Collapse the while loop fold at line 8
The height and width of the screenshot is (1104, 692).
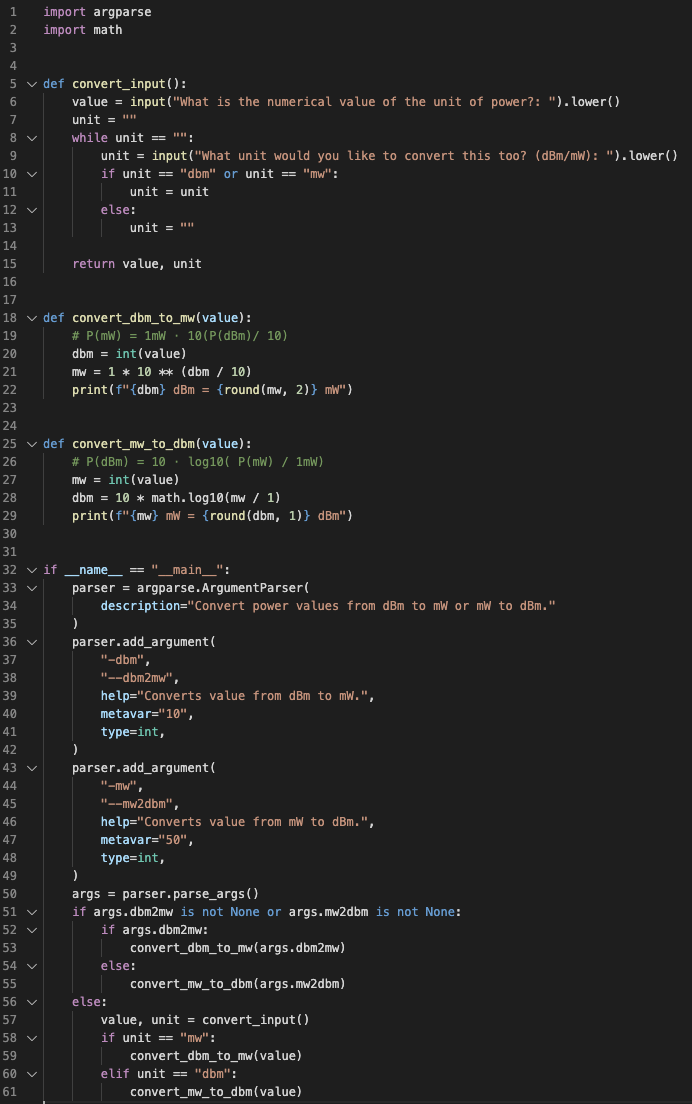click(x=32, y=138)
